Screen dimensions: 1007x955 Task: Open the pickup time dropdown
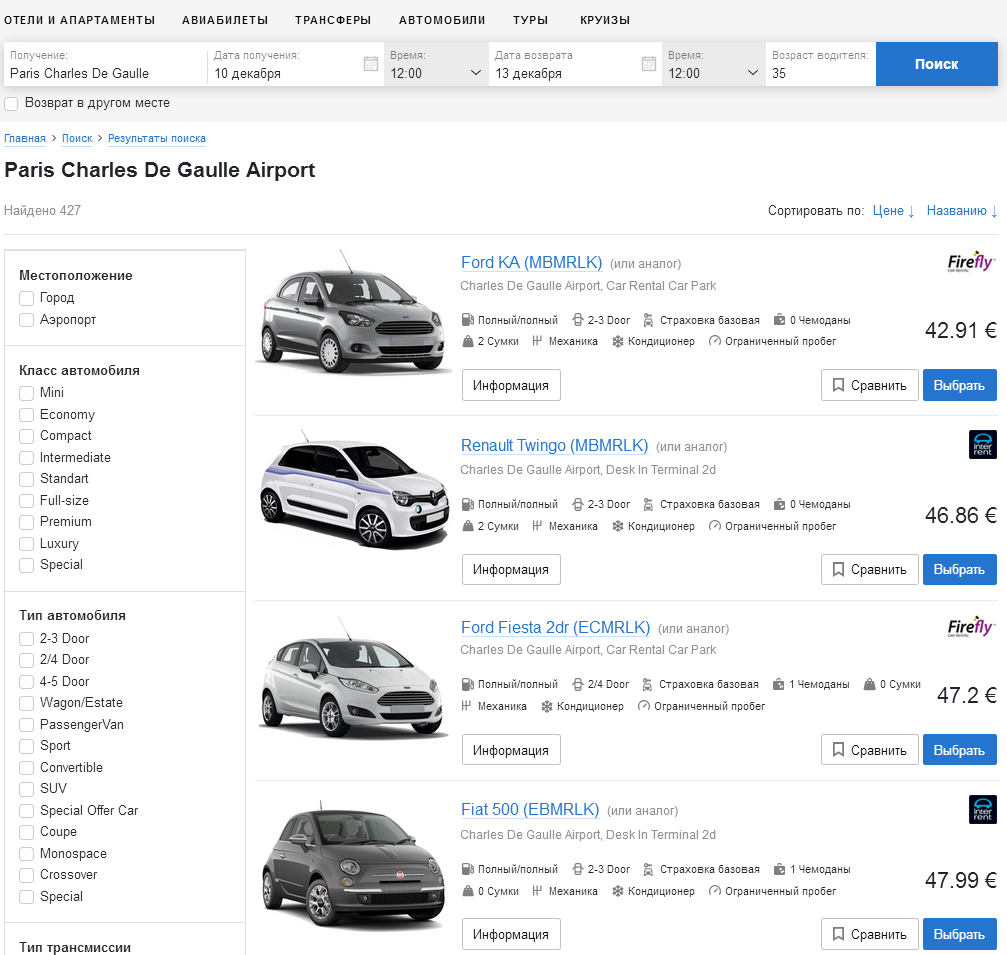click(436, 64)
